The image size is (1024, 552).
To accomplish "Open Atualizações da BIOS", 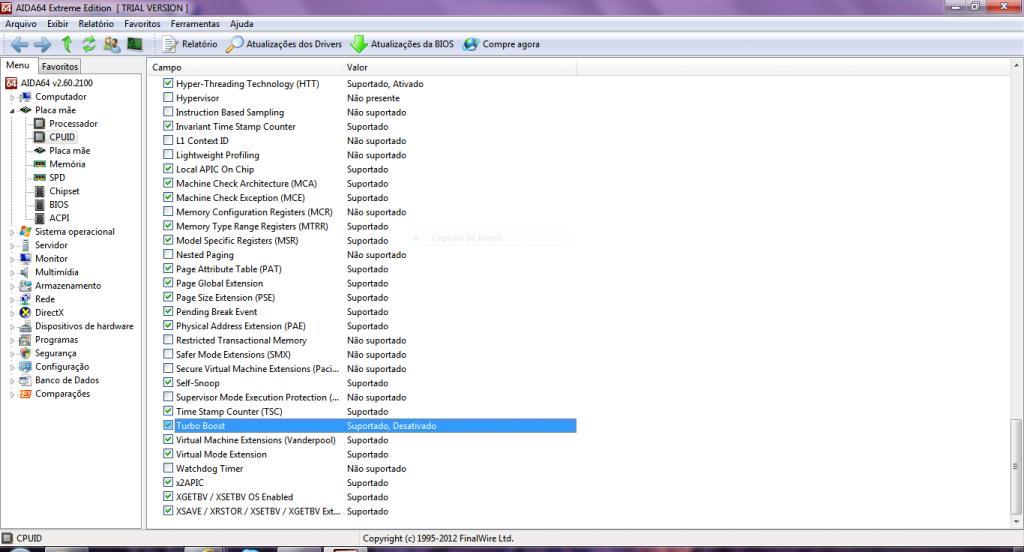I will coord(402,44).
